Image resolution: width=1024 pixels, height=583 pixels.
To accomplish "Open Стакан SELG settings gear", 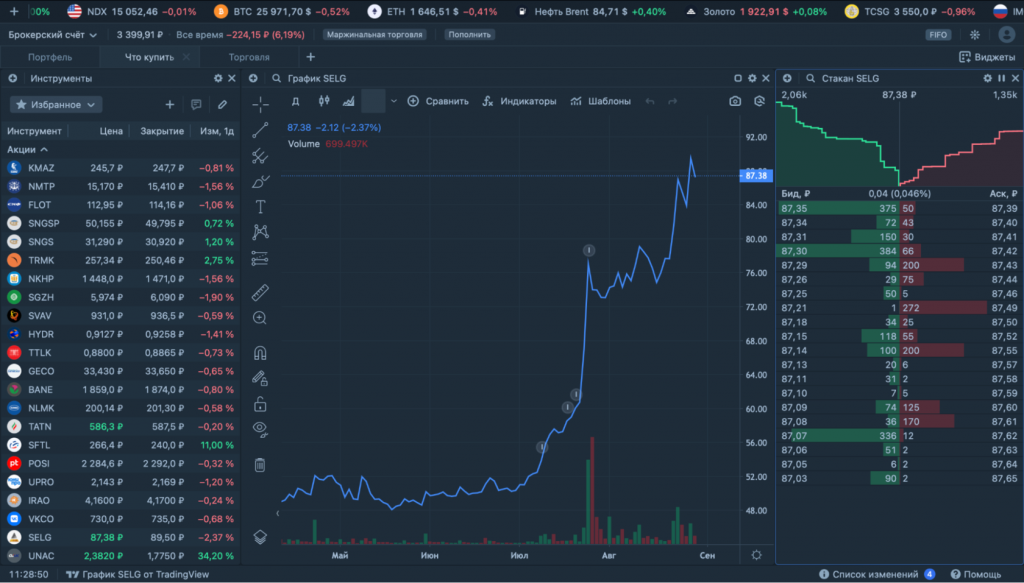I will [987, 78].
